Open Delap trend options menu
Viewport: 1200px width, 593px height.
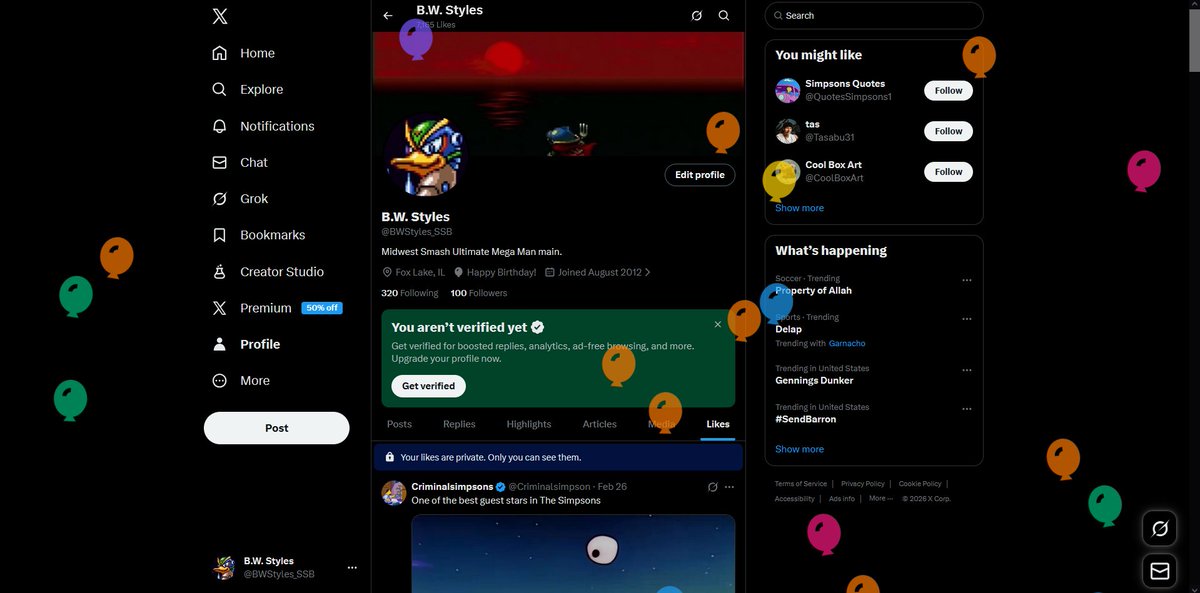pyautogui.click(x=967, y=319)
